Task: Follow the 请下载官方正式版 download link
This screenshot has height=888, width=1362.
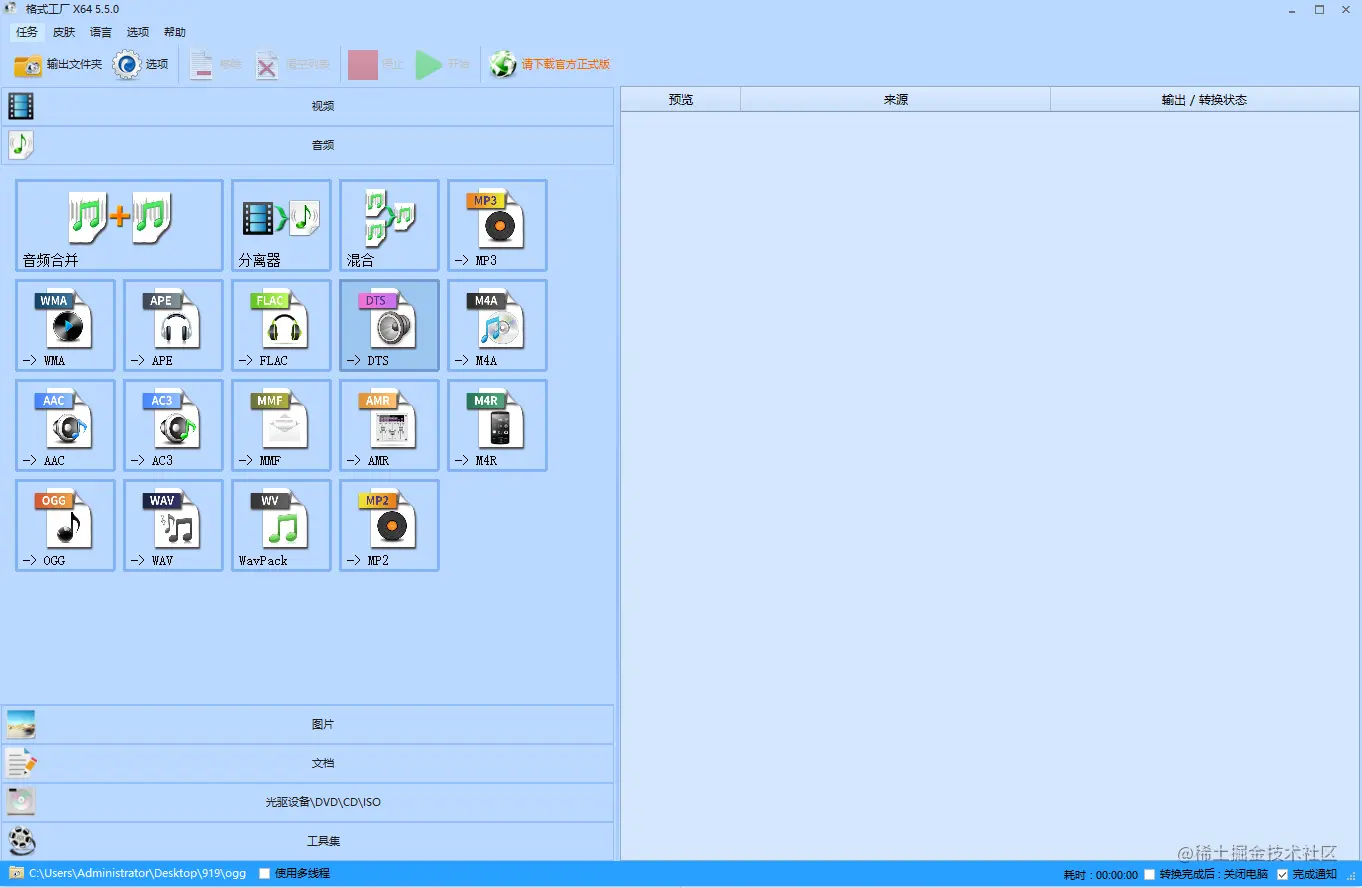Action: (x=549, y=65)
